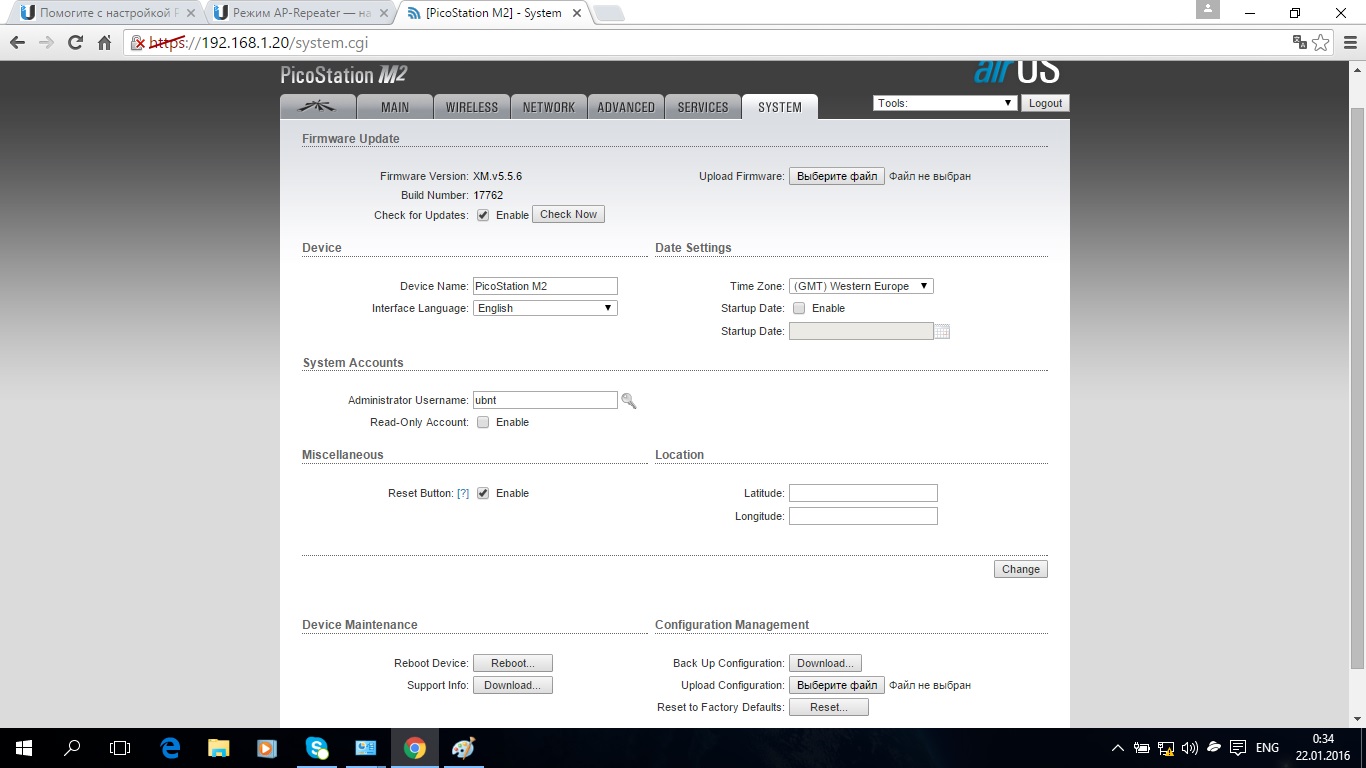Click the Chrome profile avatar button
Screen dimensions: 1366x768
1208,9
